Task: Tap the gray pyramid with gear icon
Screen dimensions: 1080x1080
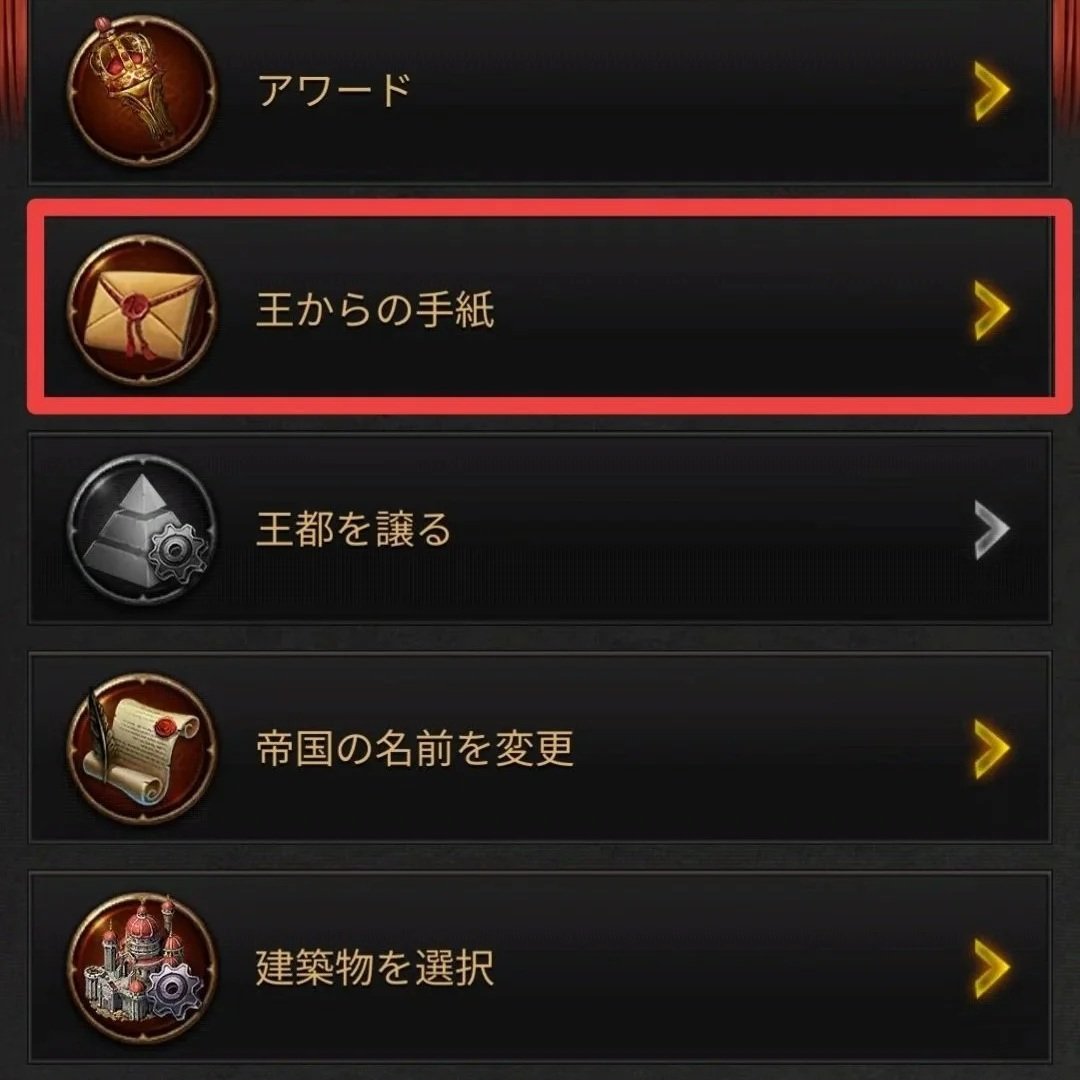Action: [x=142, y=529]
